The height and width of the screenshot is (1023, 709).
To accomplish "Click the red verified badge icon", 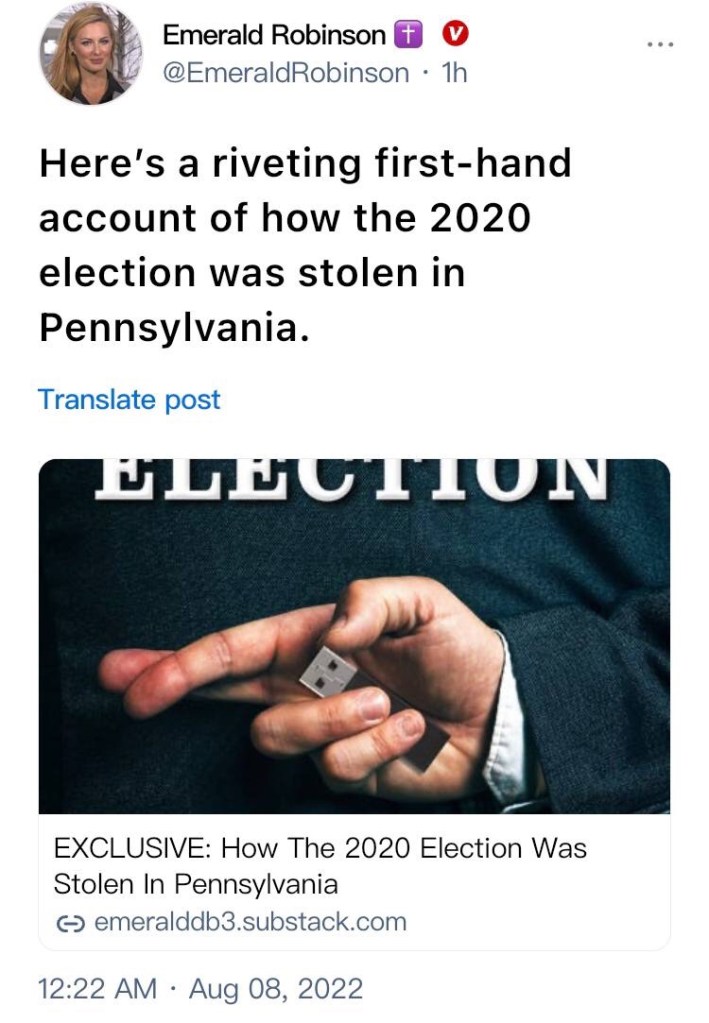I will (x=455, y=34).
